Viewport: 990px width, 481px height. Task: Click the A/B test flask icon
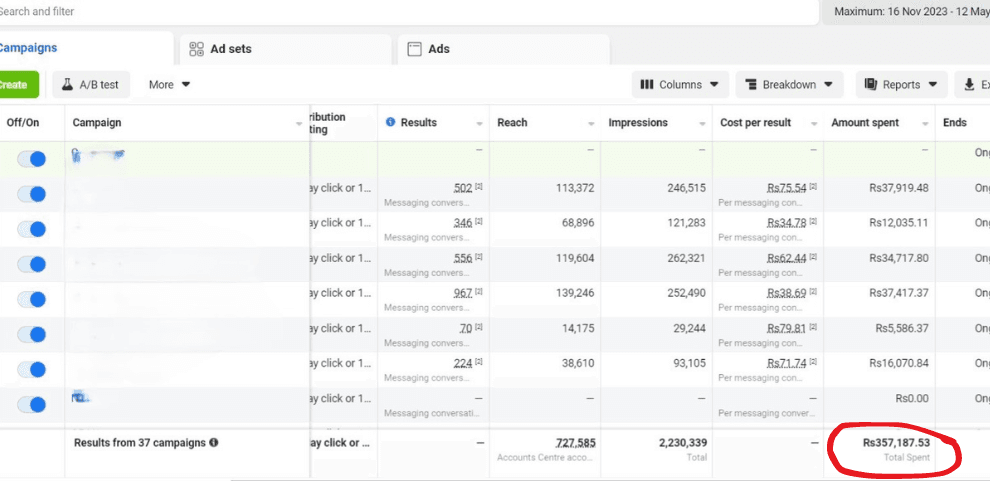pos(68,85)
